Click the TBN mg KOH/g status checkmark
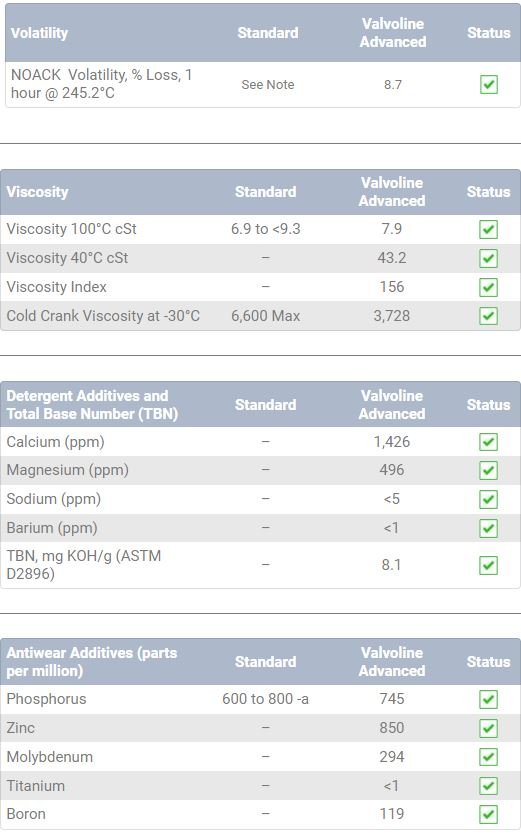 pos(488,565)
